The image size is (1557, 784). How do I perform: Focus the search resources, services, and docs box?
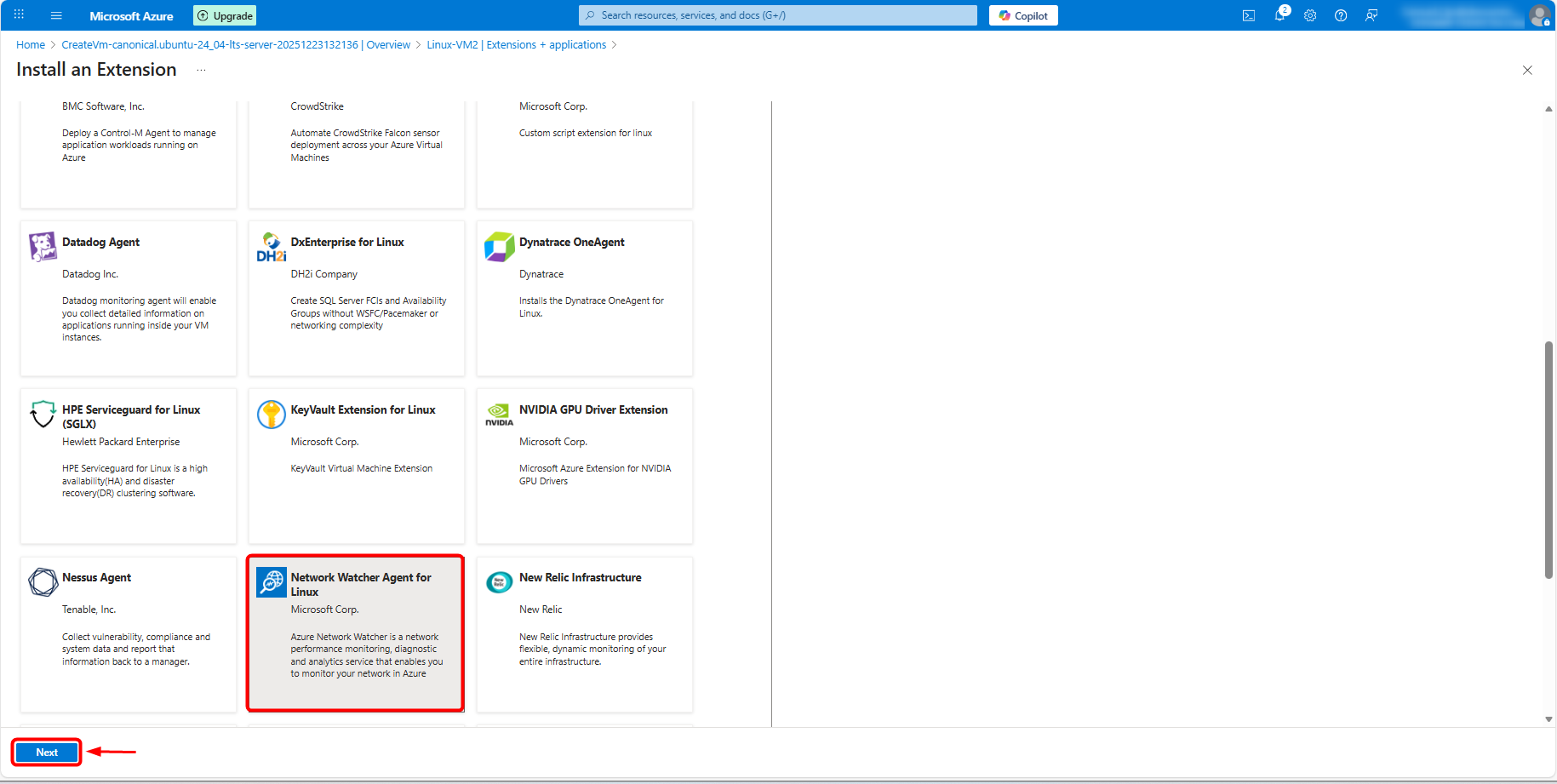point(778,15)
